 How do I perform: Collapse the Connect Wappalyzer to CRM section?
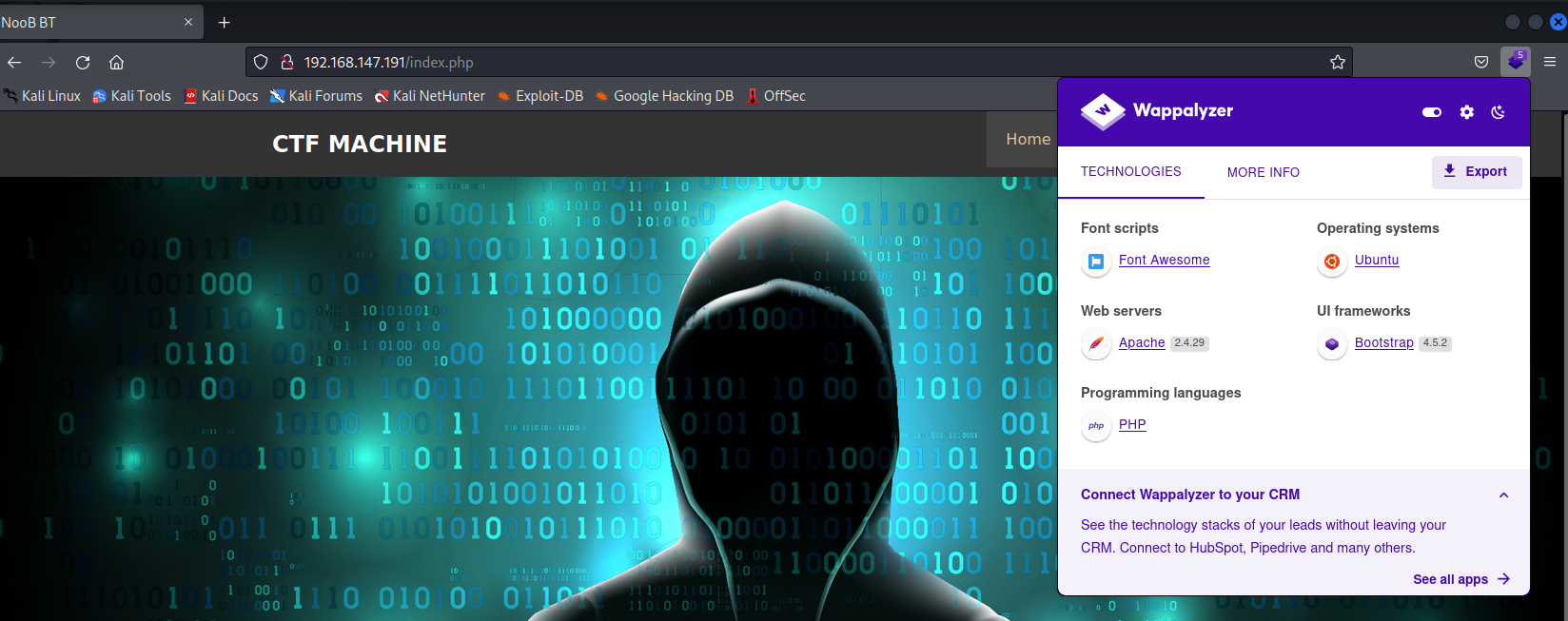point(1504,495)
